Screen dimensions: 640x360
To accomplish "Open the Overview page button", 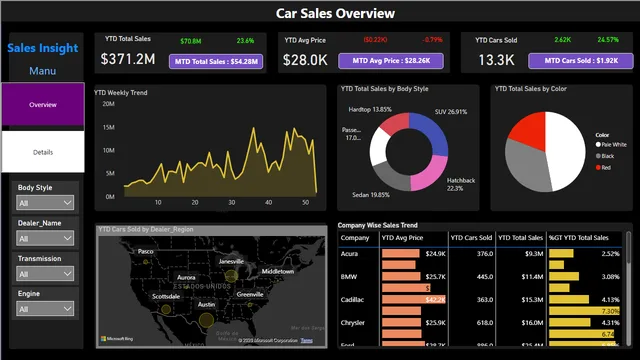I will click(x=43, y=104).
